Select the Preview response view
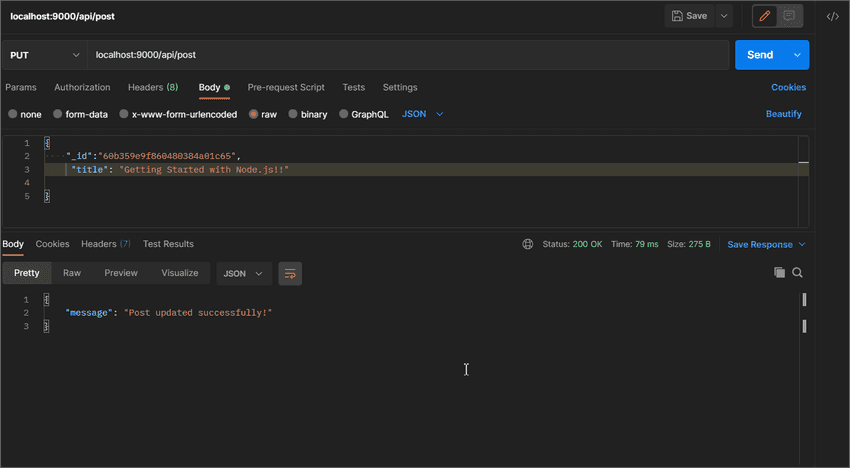This screenshot has width=850, height=468. (x=121, y=273)
